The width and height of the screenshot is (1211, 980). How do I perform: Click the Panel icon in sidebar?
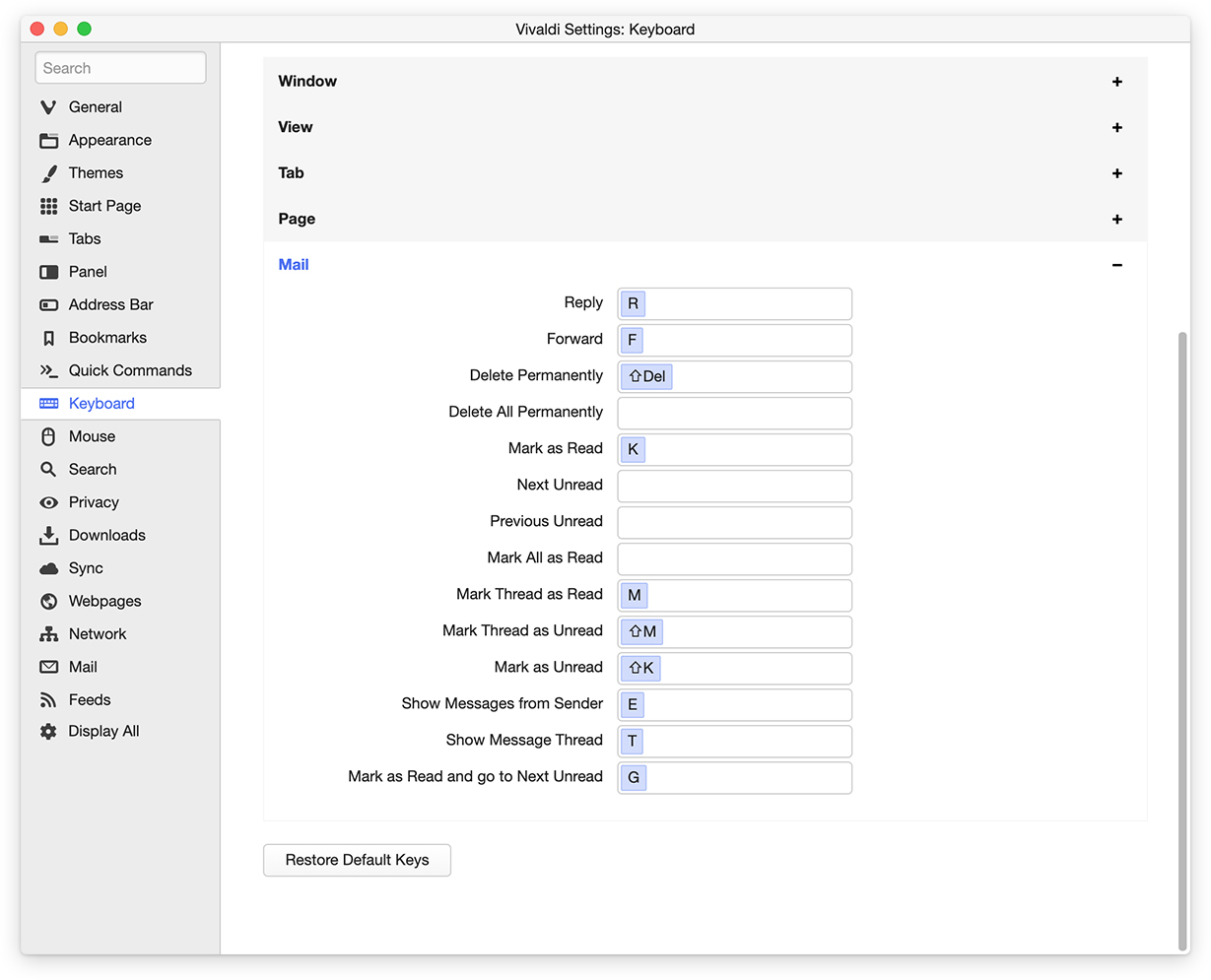tap(48, 272)
